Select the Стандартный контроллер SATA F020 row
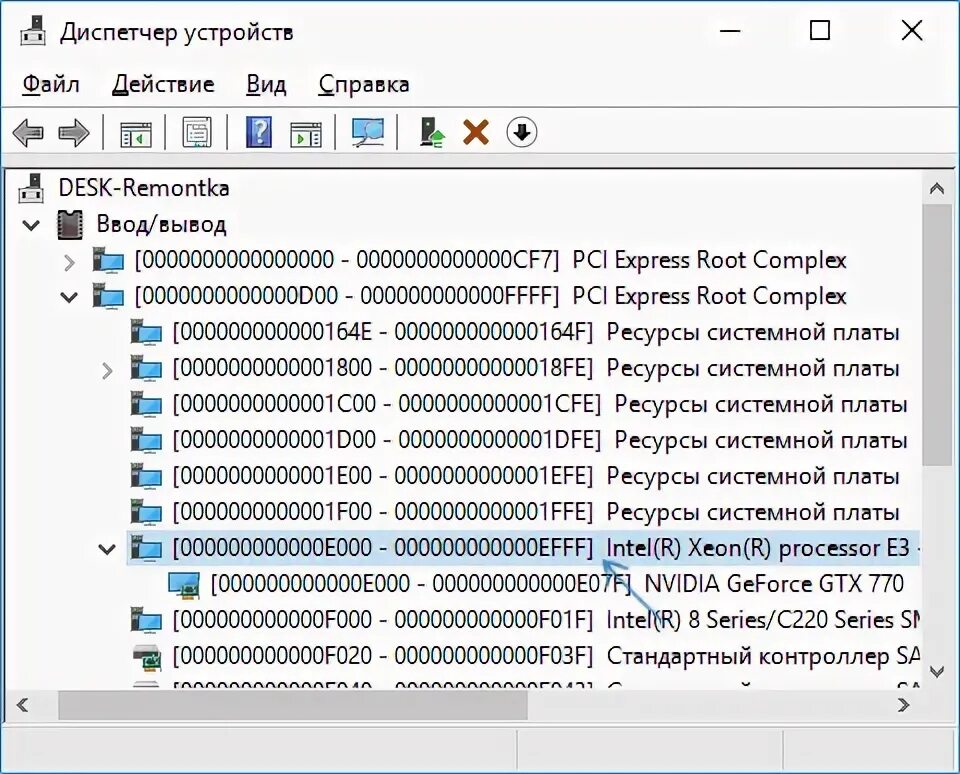 (545, 656)
